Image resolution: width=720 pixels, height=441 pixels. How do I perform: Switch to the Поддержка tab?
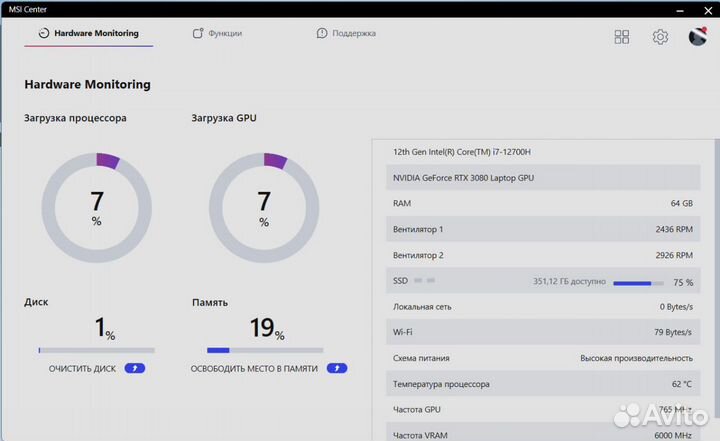click(353, 33)
